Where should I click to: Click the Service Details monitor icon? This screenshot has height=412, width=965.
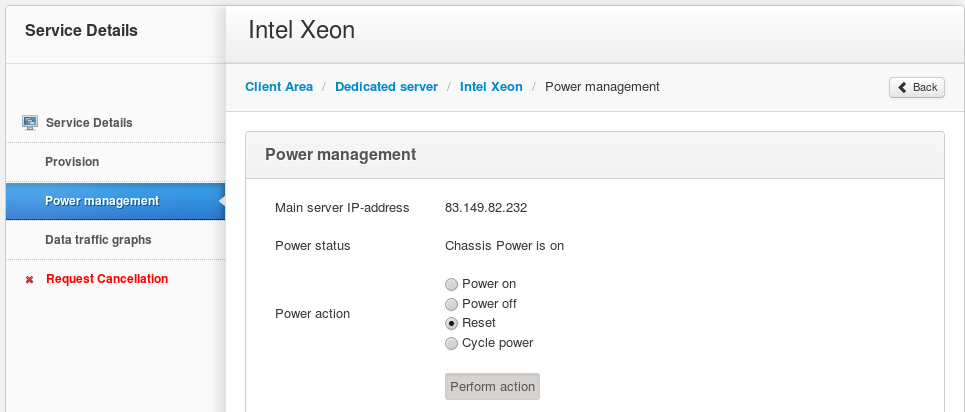[30, 123]
